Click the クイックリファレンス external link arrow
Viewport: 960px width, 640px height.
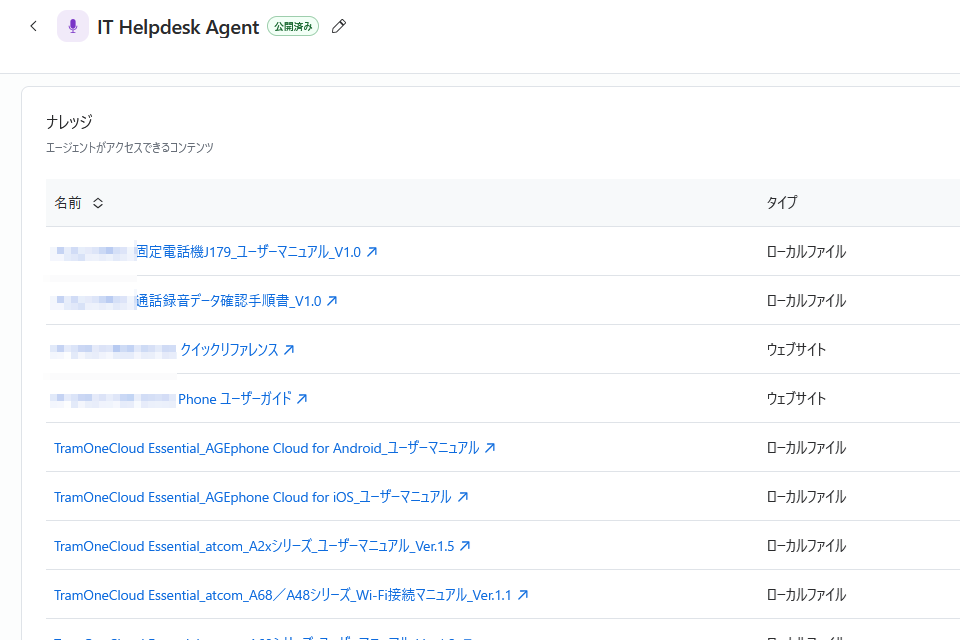(x=289, y=350)
